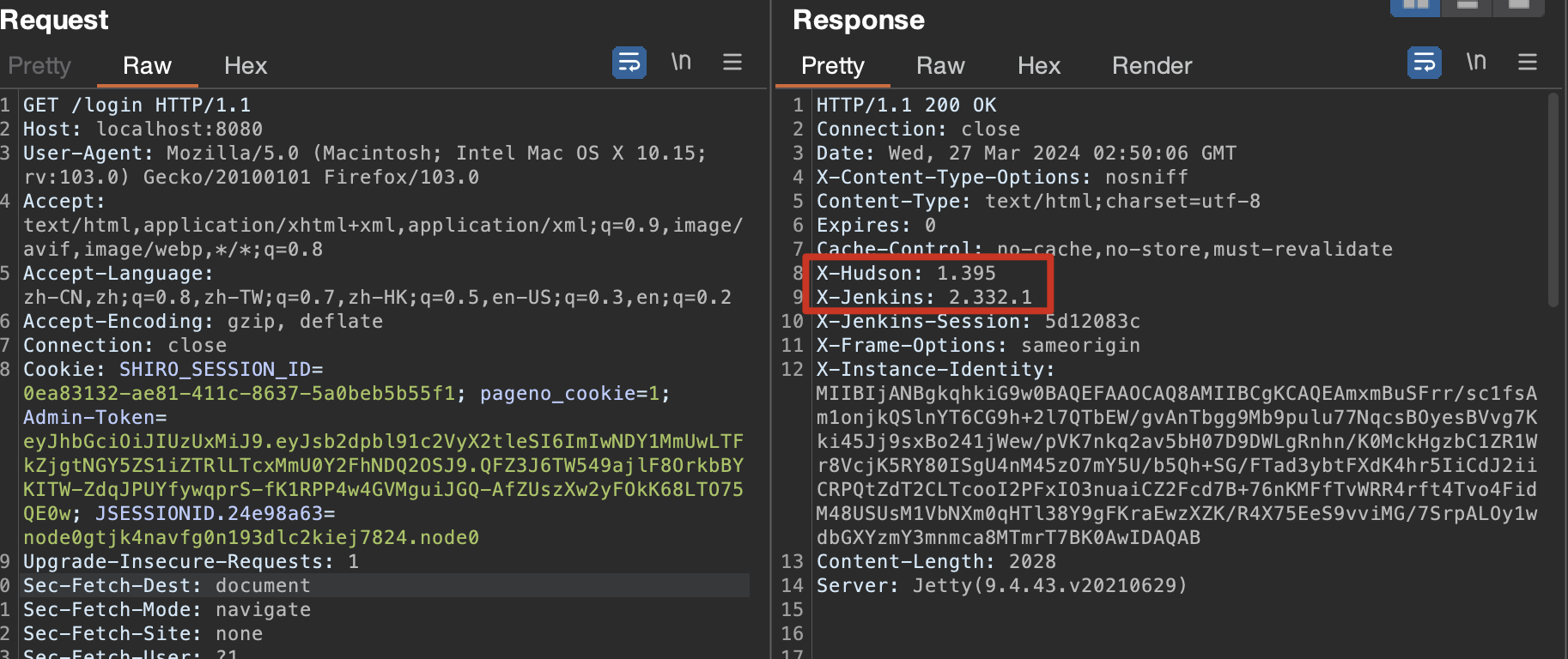Viewport: 1568px width, 659px height.
Task: Select the Response Hex tab
Action: coord(1039,65)
